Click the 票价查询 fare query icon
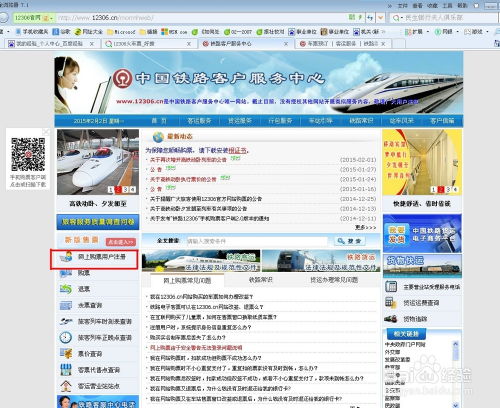 pos(66,353)
